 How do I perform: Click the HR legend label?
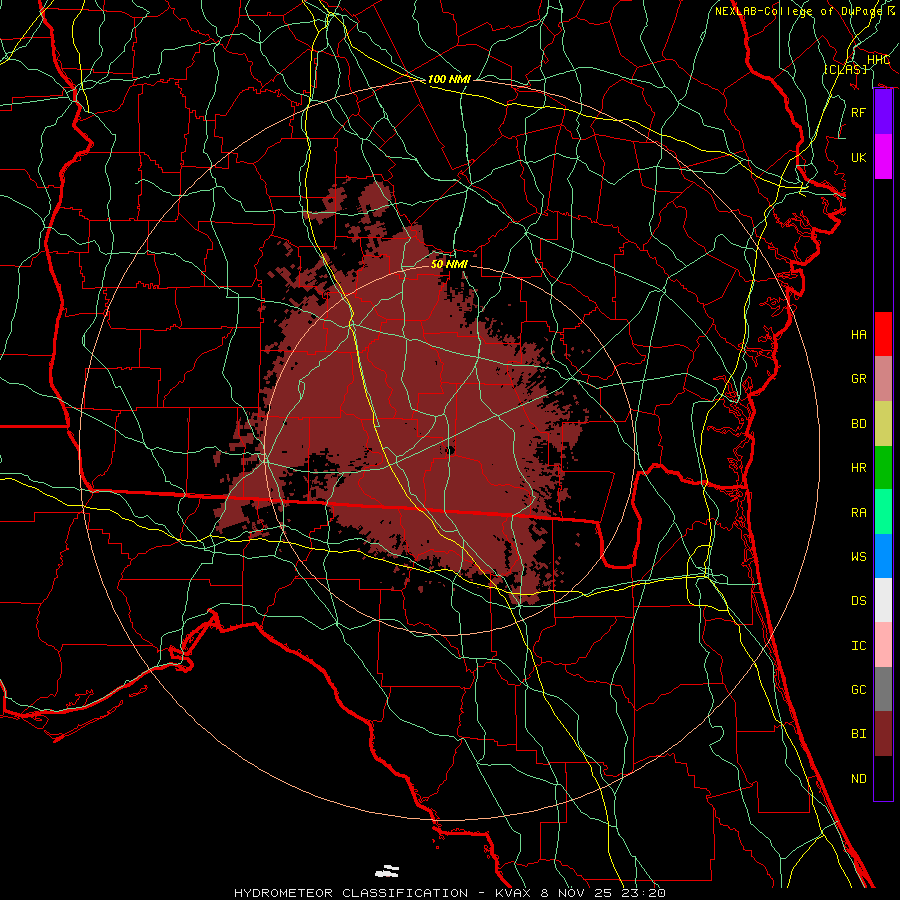pos(859,468)
